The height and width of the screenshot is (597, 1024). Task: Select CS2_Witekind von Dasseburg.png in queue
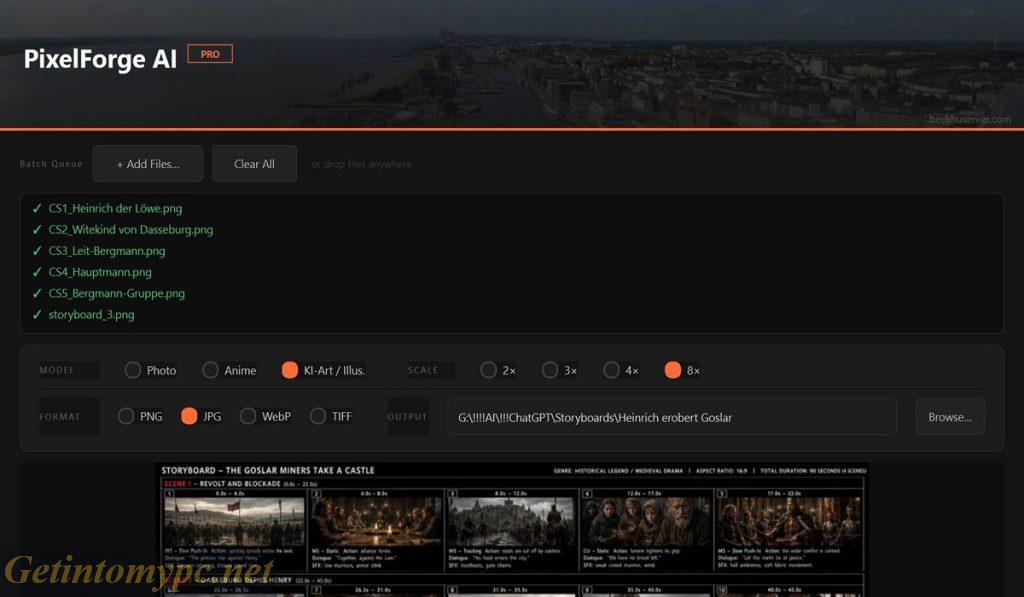[x=131, y=230]
